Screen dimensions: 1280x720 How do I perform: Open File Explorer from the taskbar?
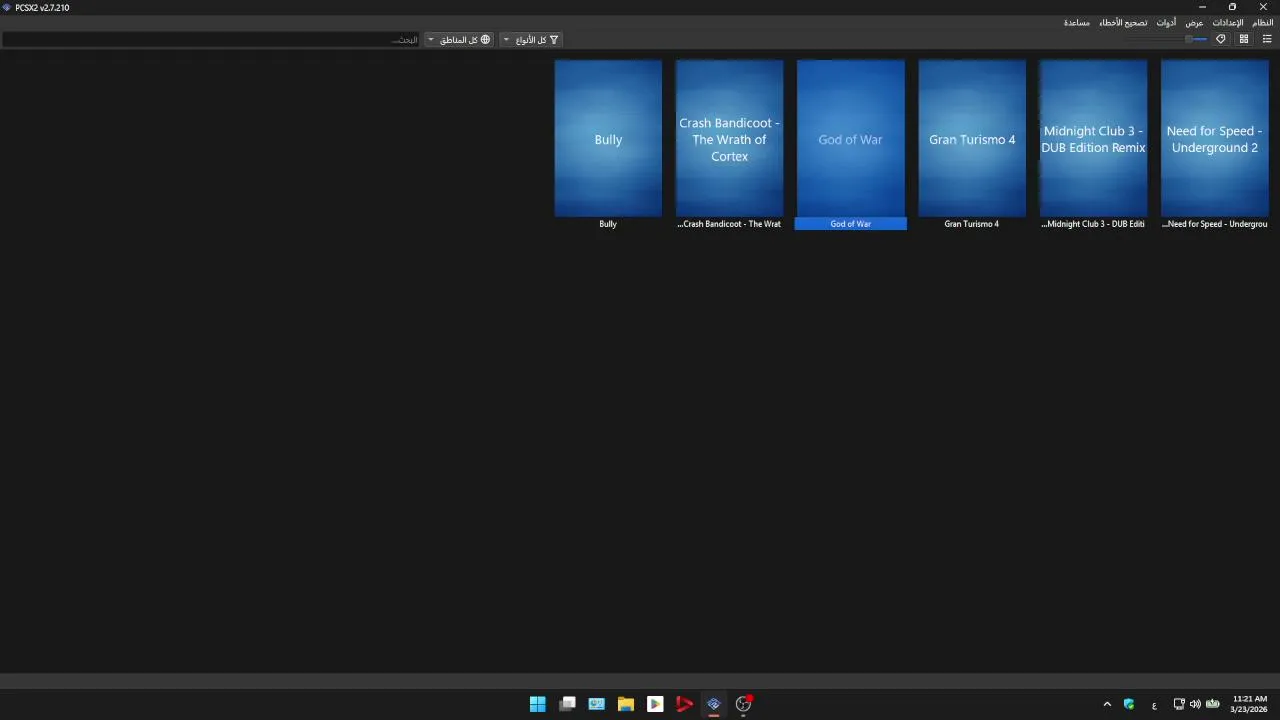pyautogui.click(x=626, y=704)
